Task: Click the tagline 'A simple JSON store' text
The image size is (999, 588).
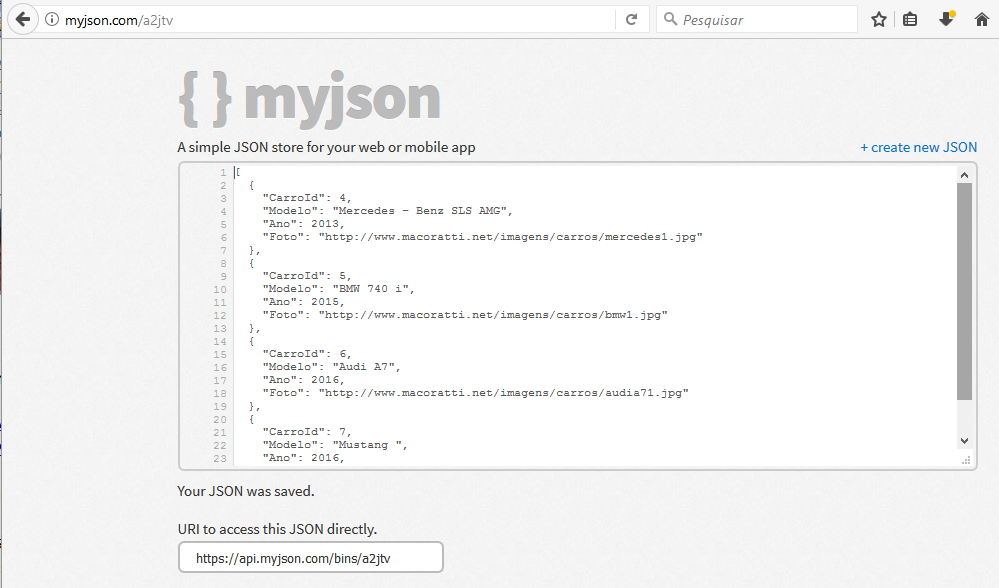Action: [x=326, y=147]
